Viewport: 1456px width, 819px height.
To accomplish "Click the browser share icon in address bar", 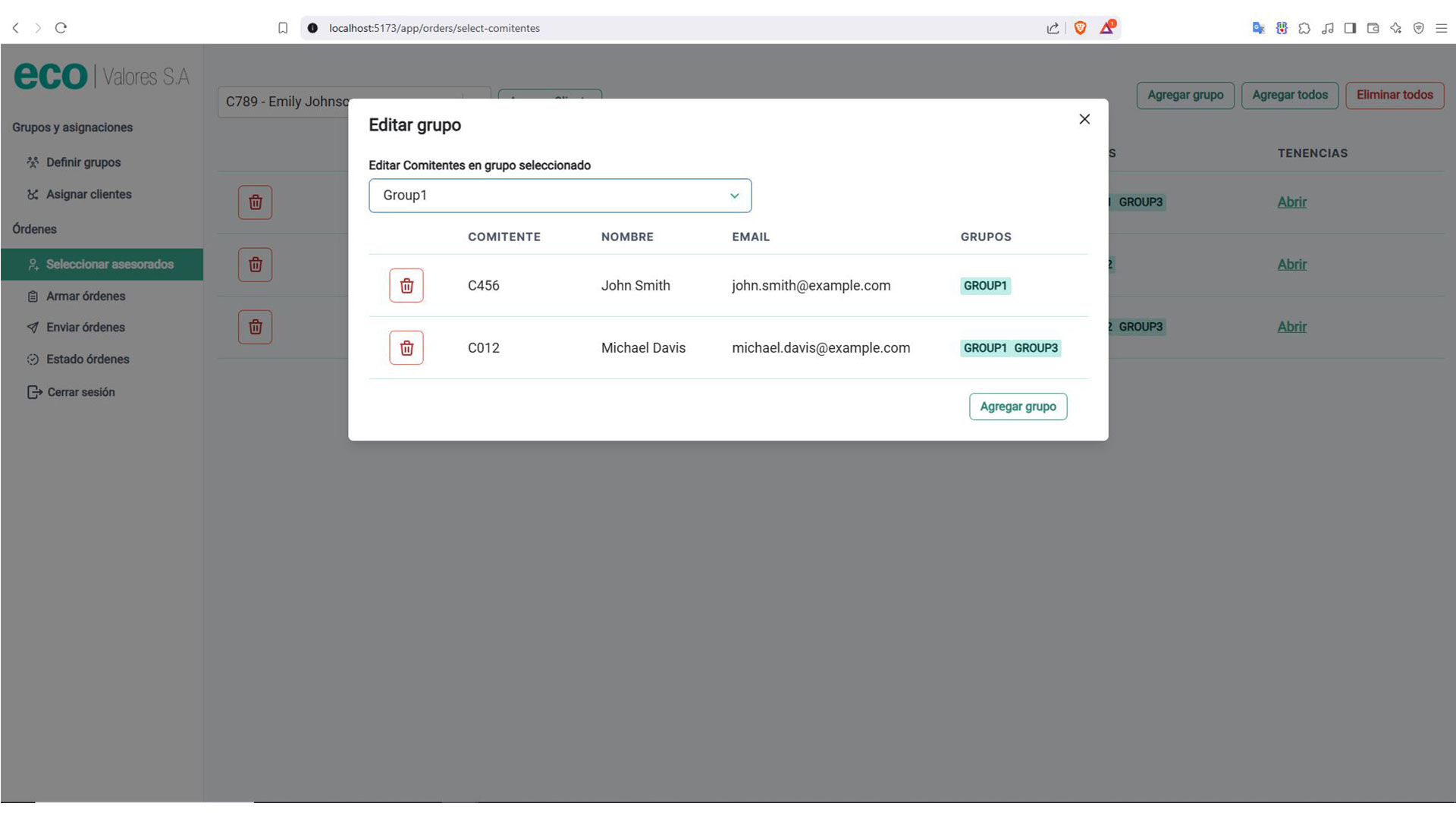I will (x=1053, y=28).
